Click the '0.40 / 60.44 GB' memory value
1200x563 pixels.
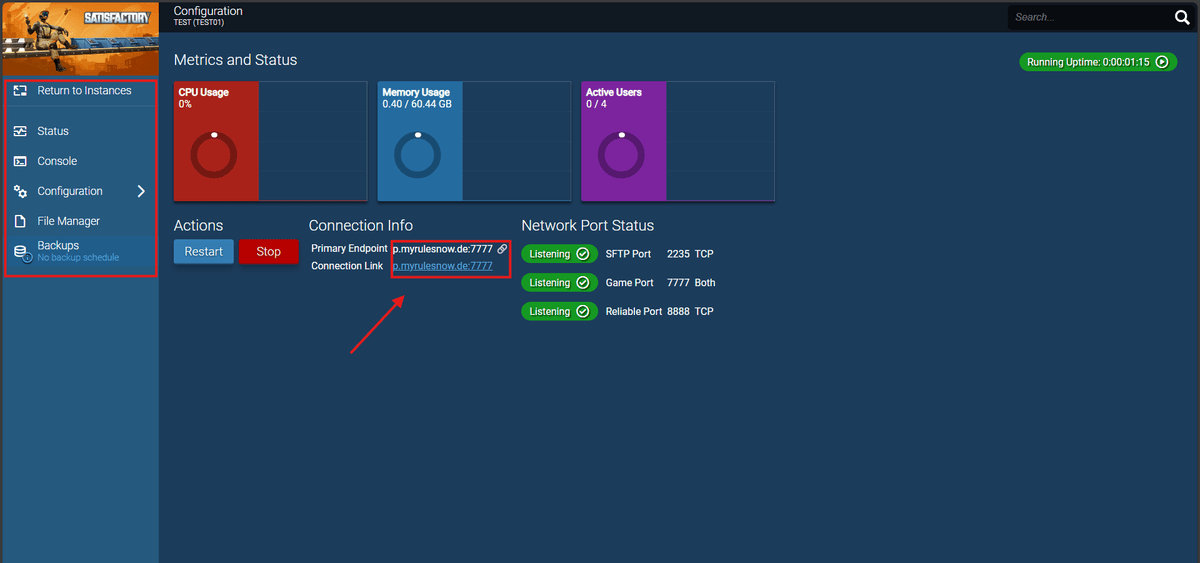pos(417,104)
